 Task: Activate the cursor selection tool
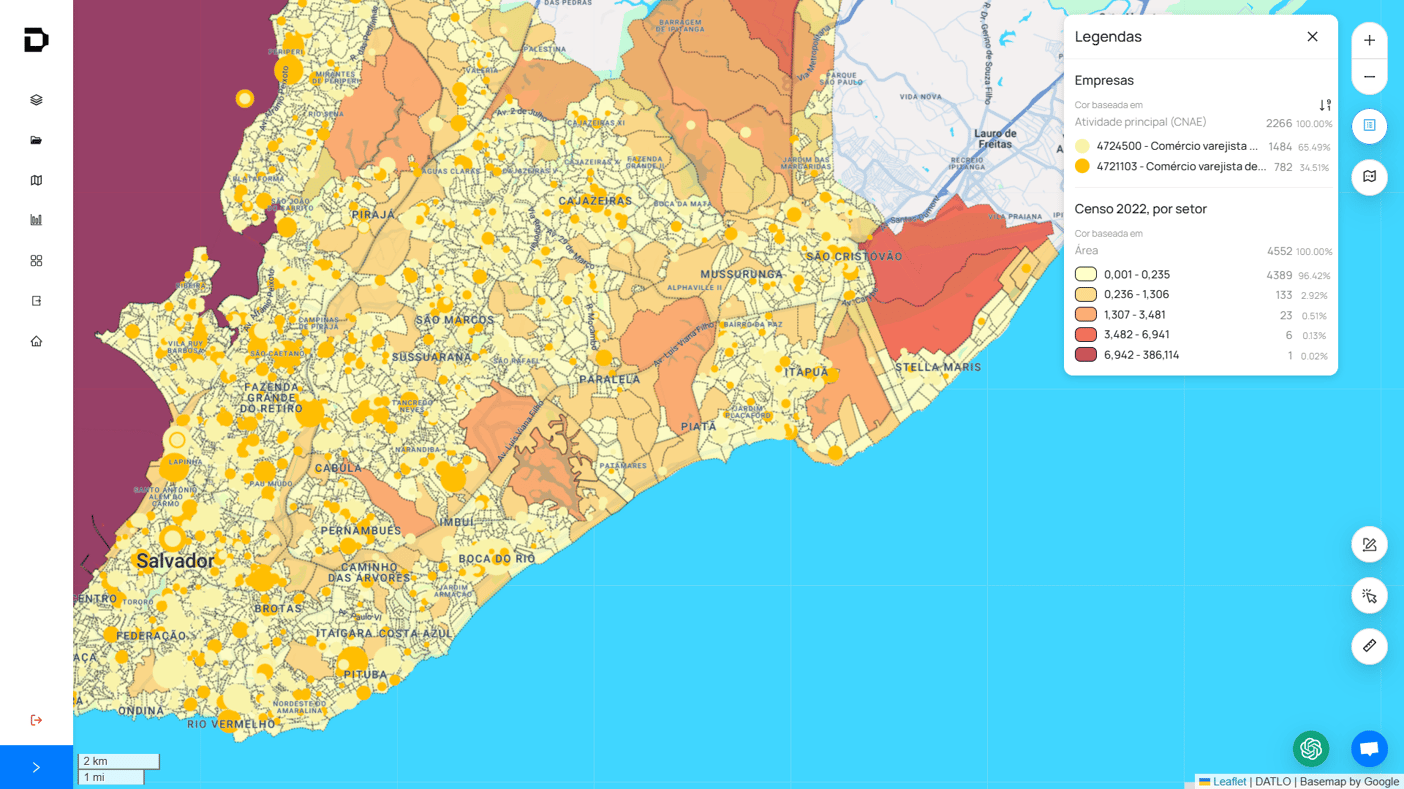1369,595
